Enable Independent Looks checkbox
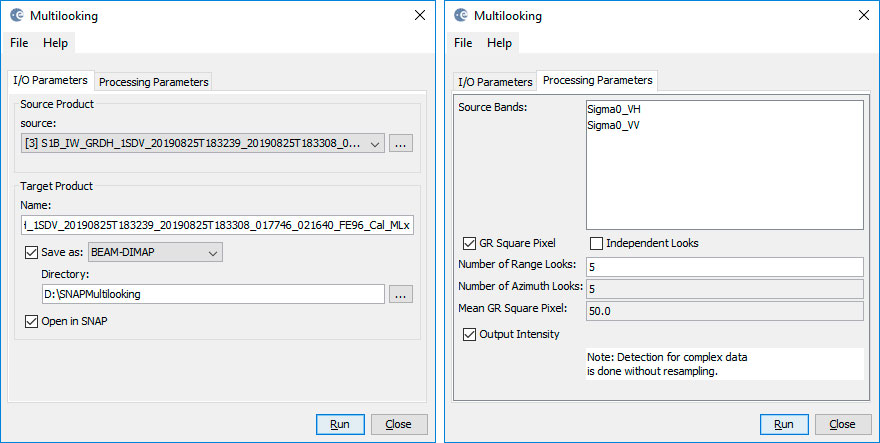 click(x=596, y=243)
